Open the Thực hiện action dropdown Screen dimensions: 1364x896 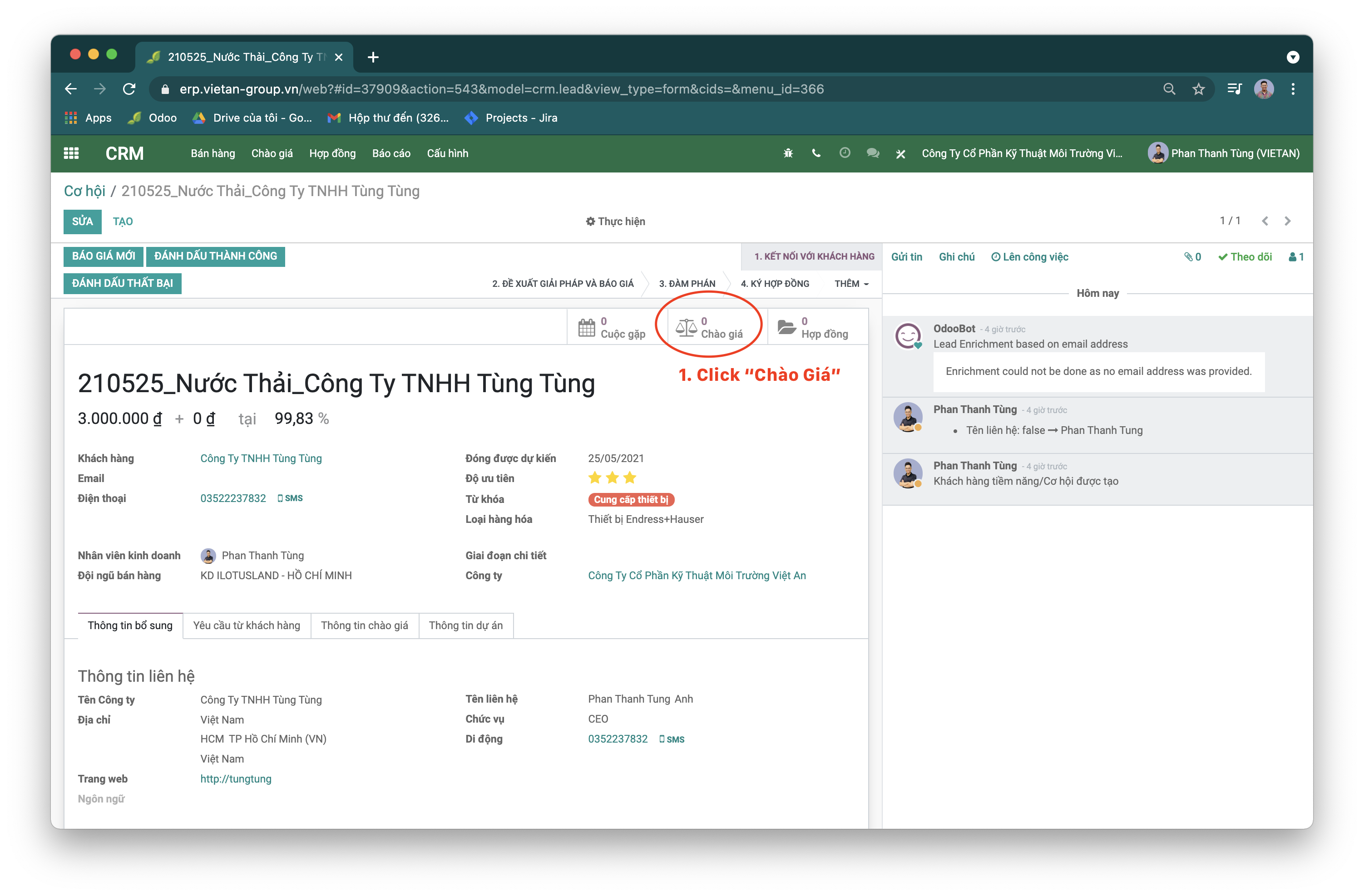[615, 222]
